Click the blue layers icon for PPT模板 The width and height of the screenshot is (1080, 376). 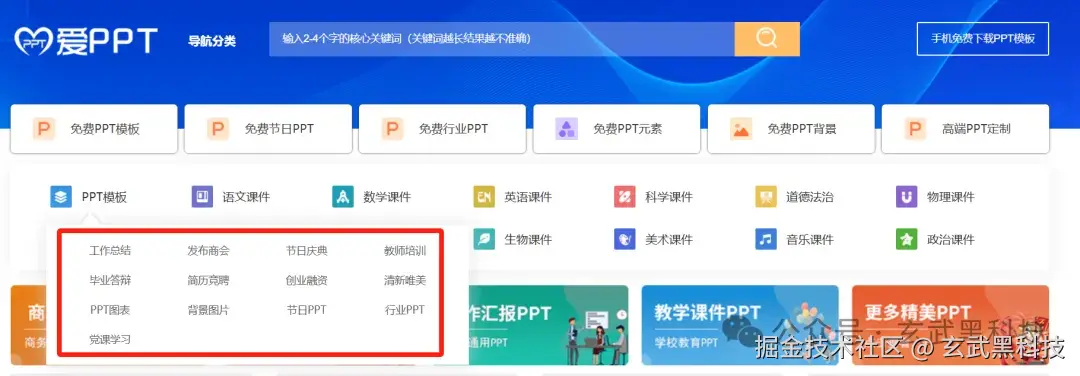pyautogui.click(x=61, y=197)
